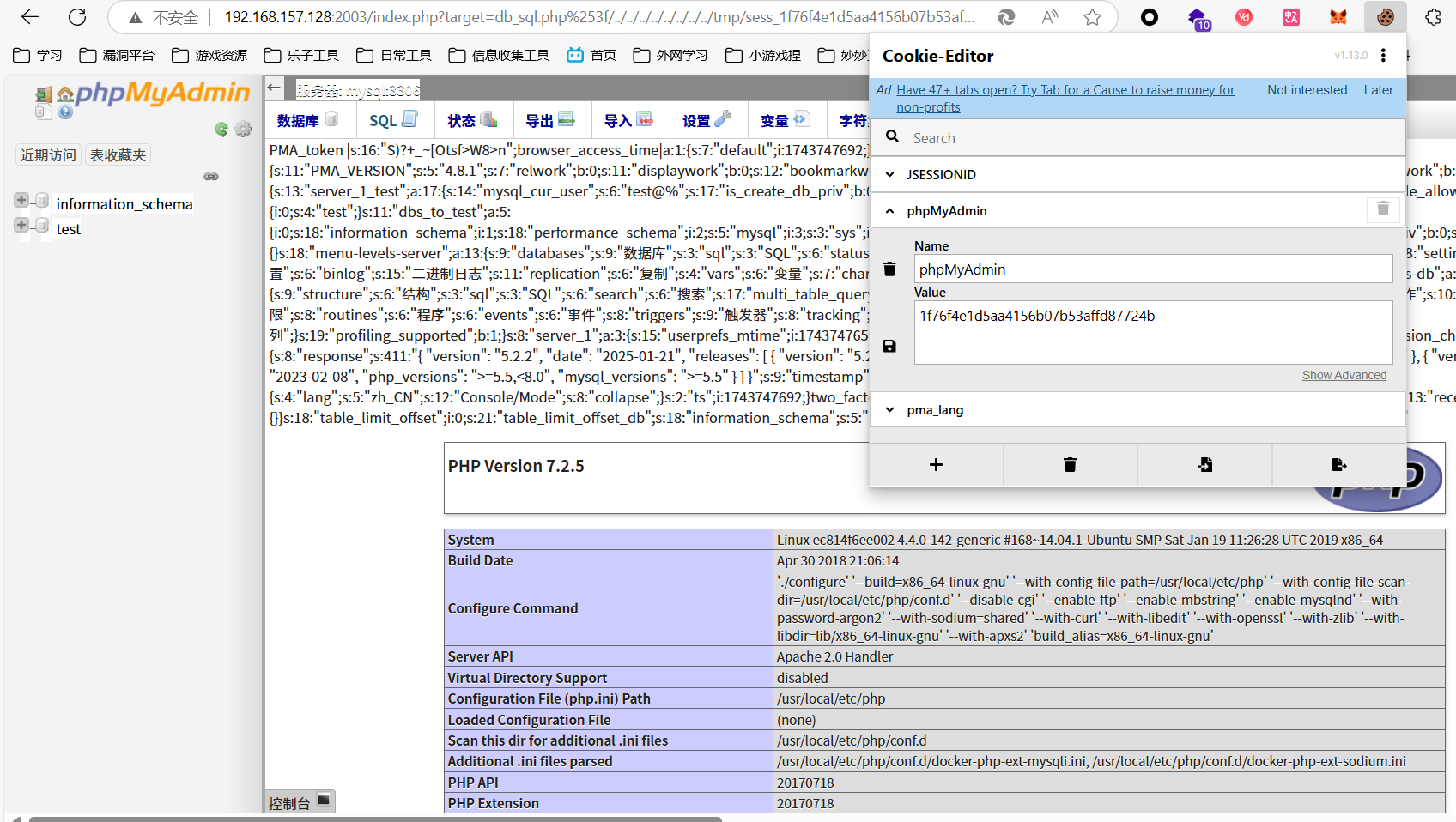Click the export cookies icon

coord(1338,464)
